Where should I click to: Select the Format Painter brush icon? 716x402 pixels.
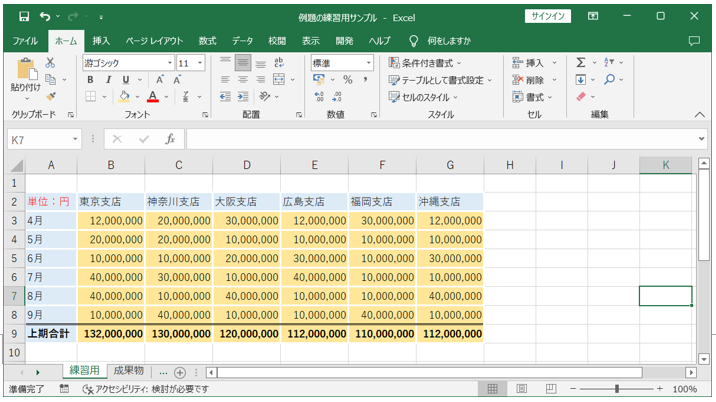point(50,96)
